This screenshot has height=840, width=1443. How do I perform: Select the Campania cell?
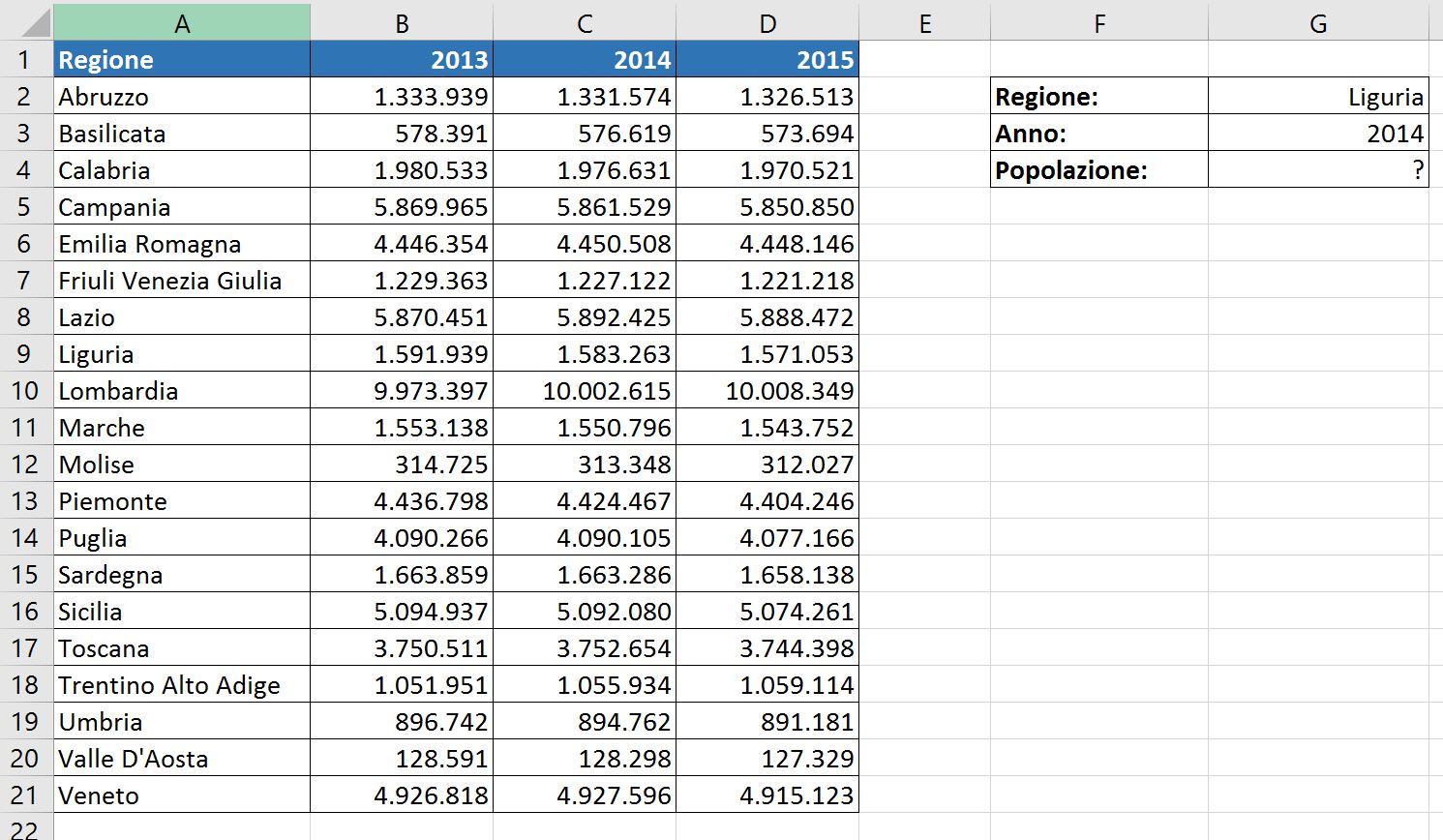point(182,207)
